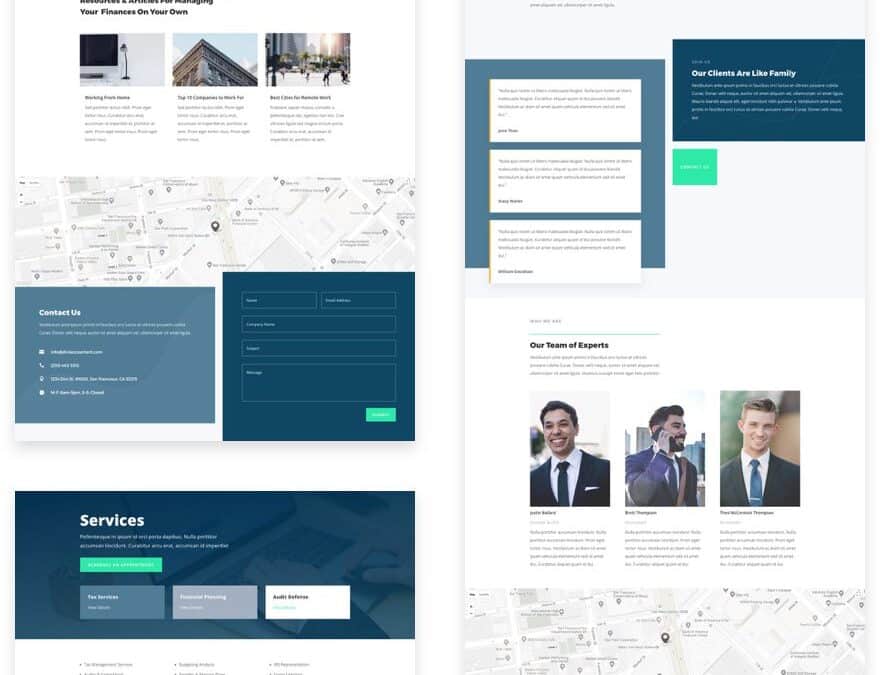Click the Services heading
Viewport: 880px width, 675px height.
(x=112, y=520)
